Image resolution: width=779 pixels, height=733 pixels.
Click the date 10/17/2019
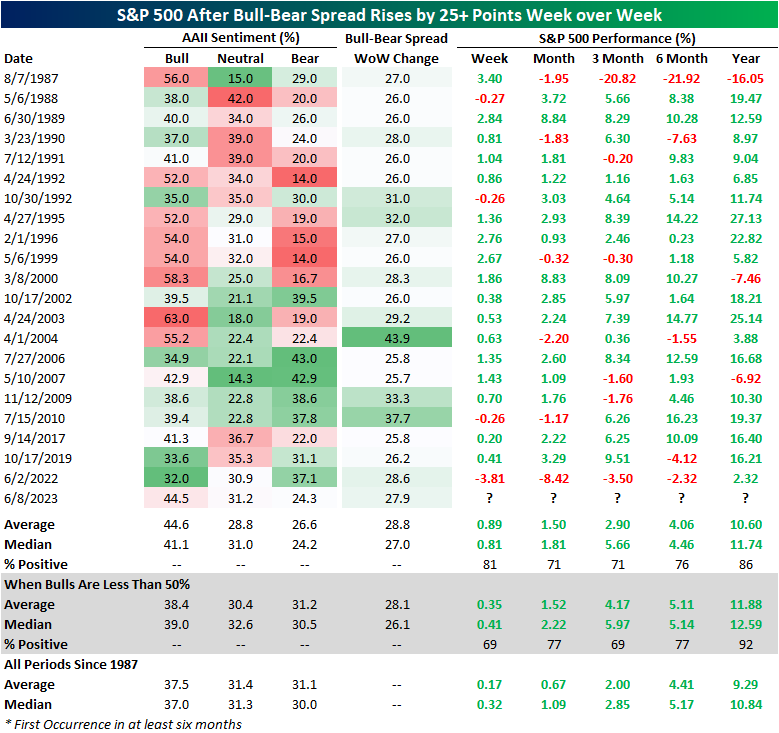pyautogui.click(x=38, y=458)
